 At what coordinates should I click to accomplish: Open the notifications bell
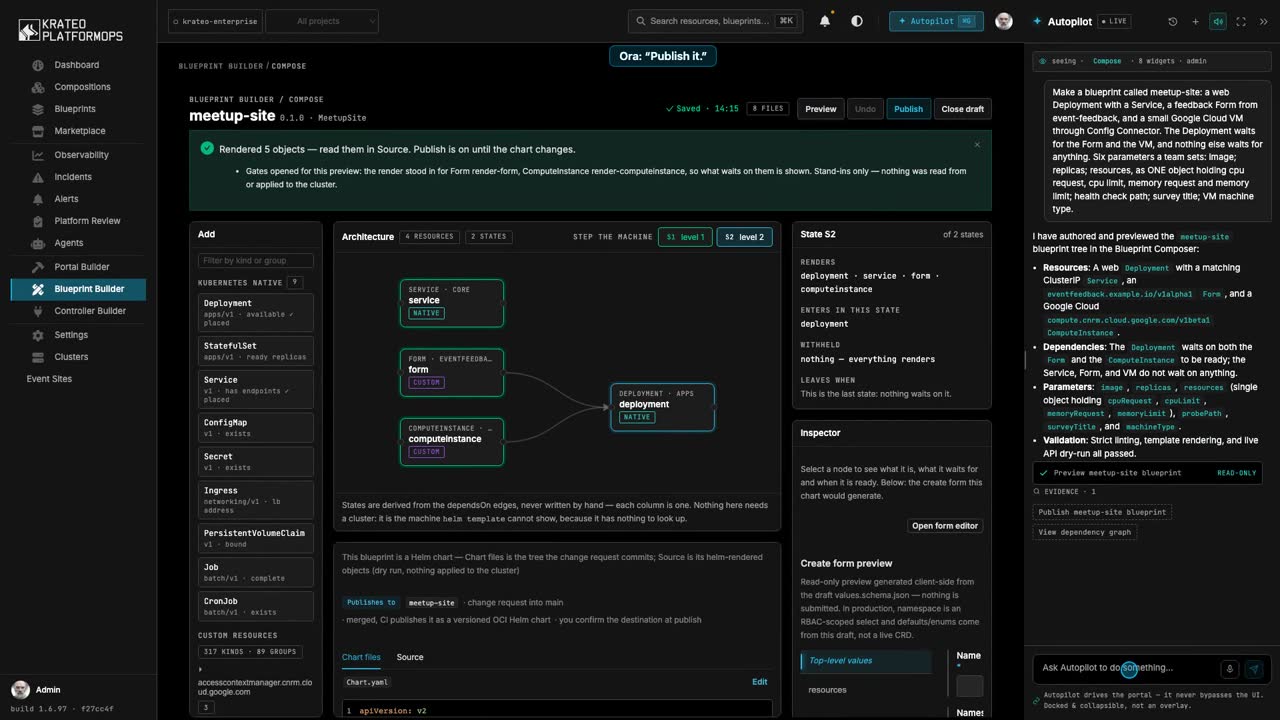825,21
